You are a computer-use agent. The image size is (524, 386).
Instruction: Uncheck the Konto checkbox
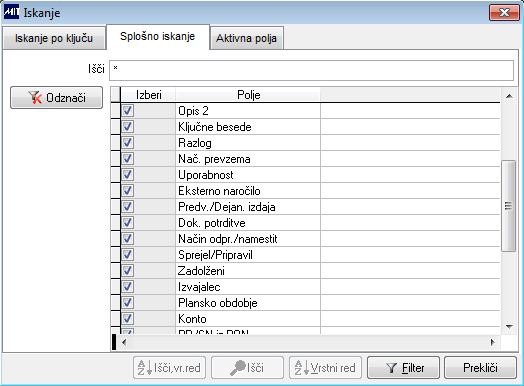(x=127, y=319)
